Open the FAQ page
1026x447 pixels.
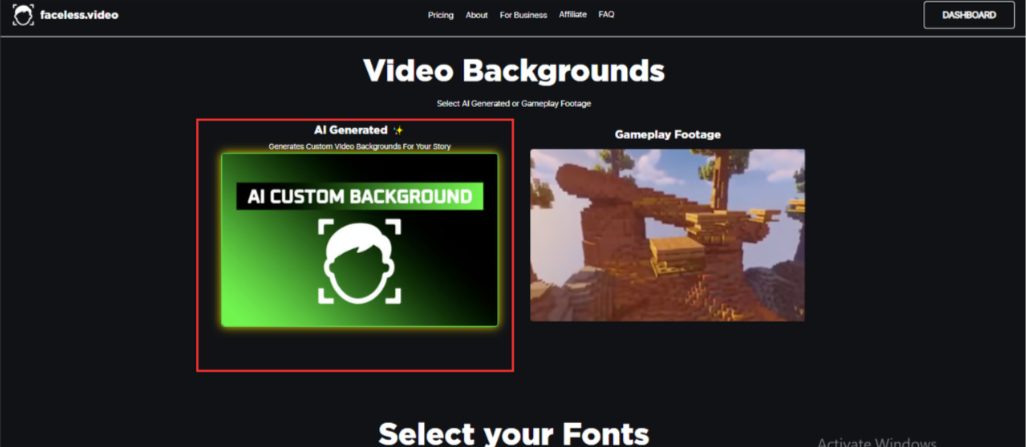click(x=606, y=14)
